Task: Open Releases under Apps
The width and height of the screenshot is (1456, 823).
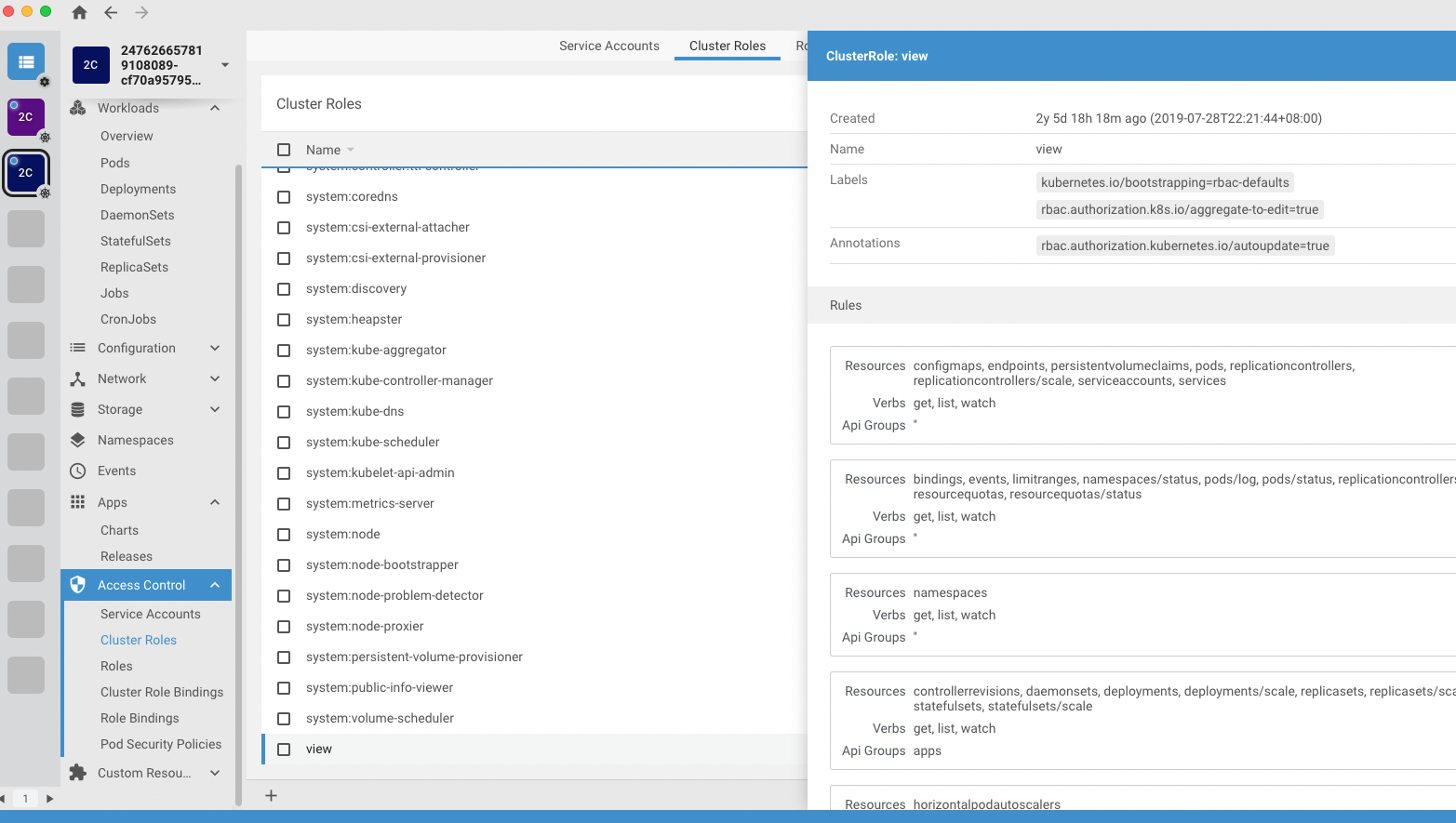Action: pos(127,556)
